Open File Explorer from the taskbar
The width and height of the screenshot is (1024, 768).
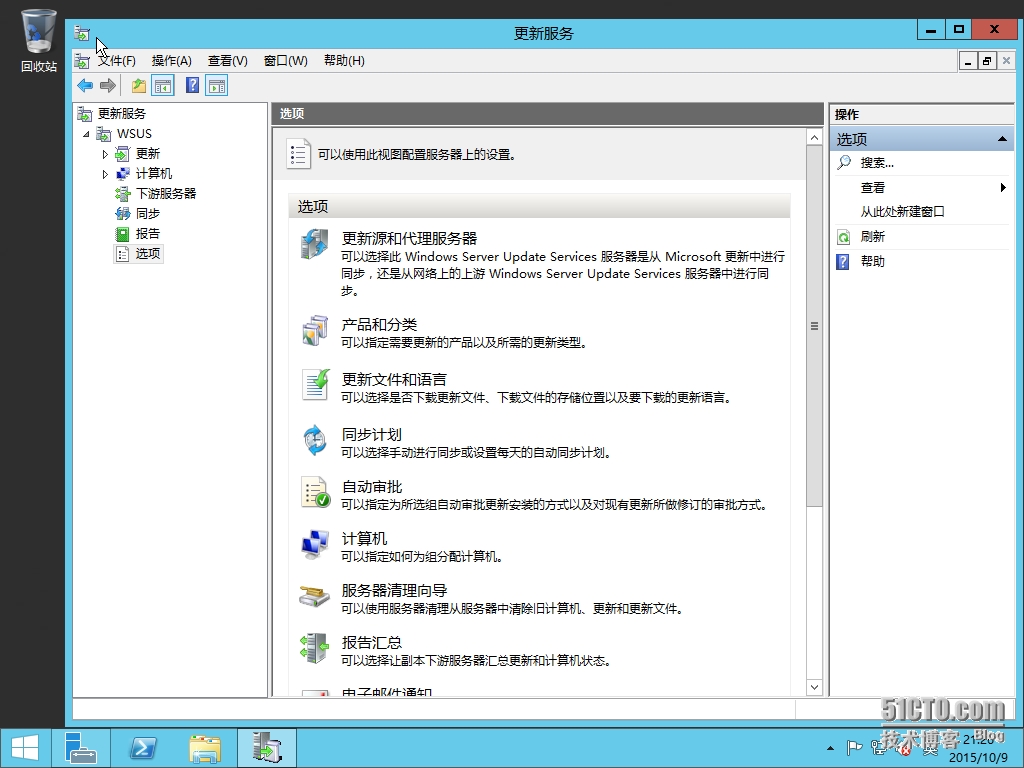(205, 748)
